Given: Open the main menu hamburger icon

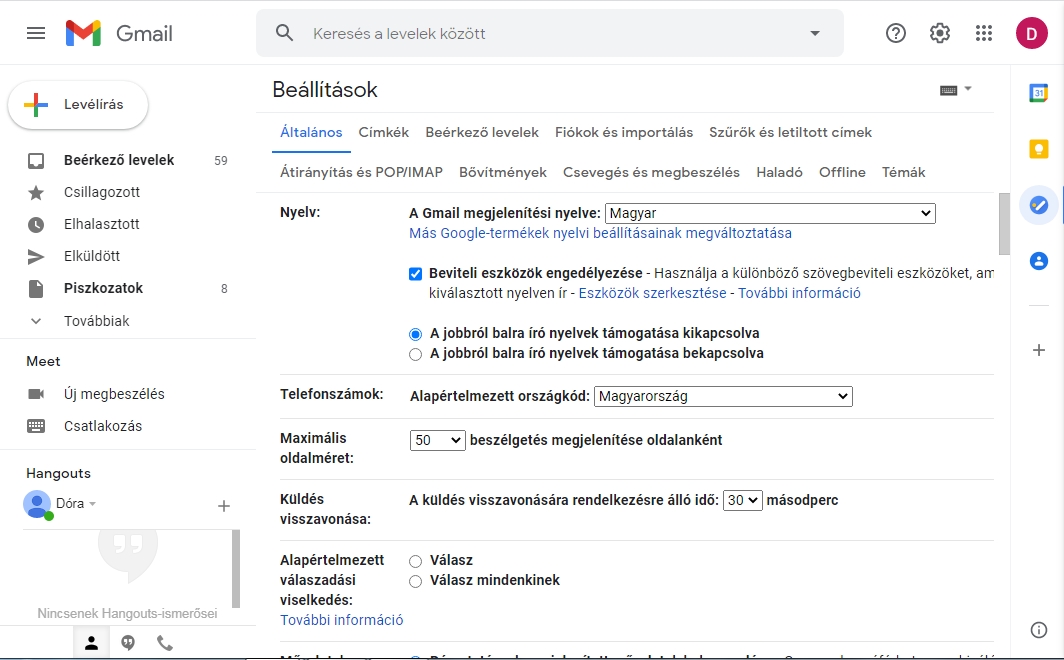Looking at the screenshot, I should pyautogui.click(x=36, y=33).
